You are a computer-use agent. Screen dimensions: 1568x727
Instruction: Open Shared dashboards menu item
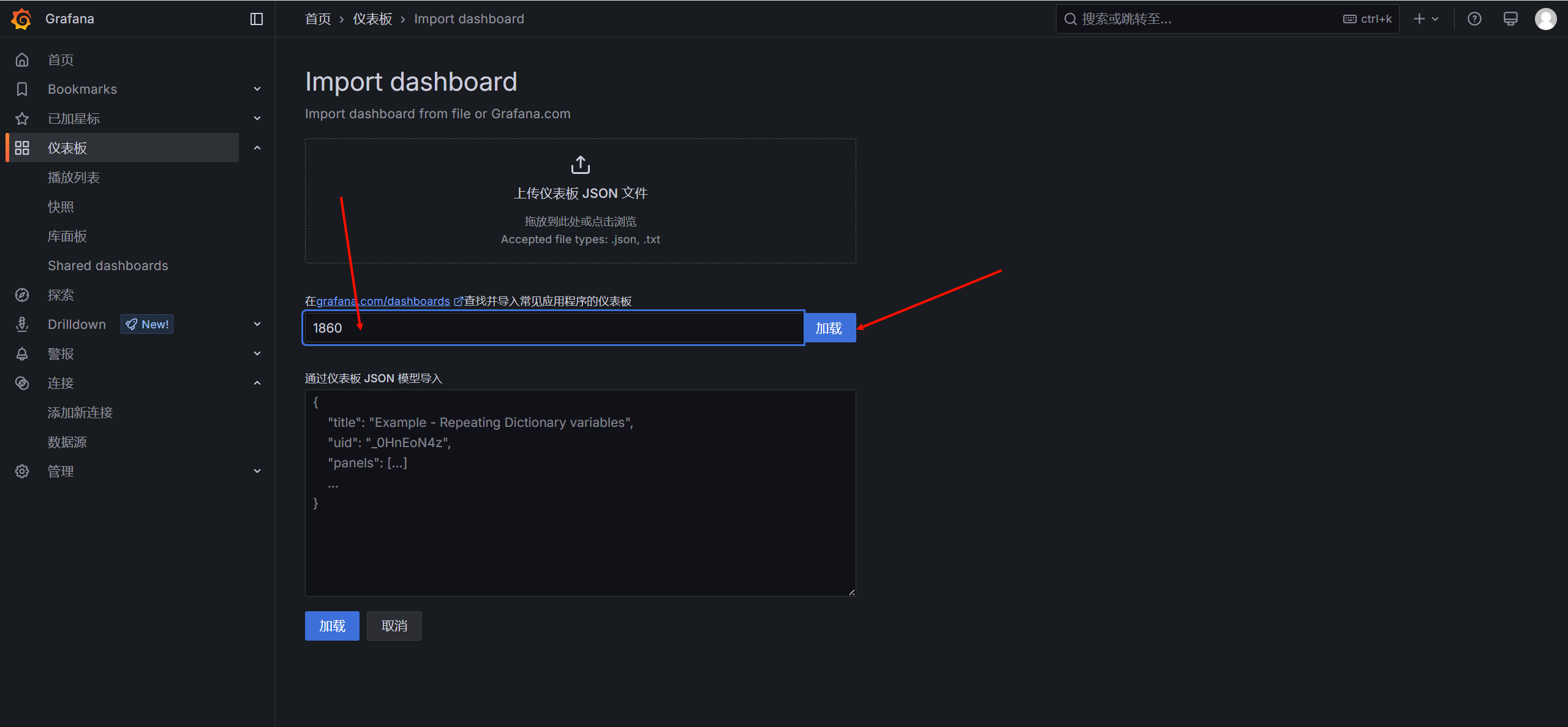point(108,266)
